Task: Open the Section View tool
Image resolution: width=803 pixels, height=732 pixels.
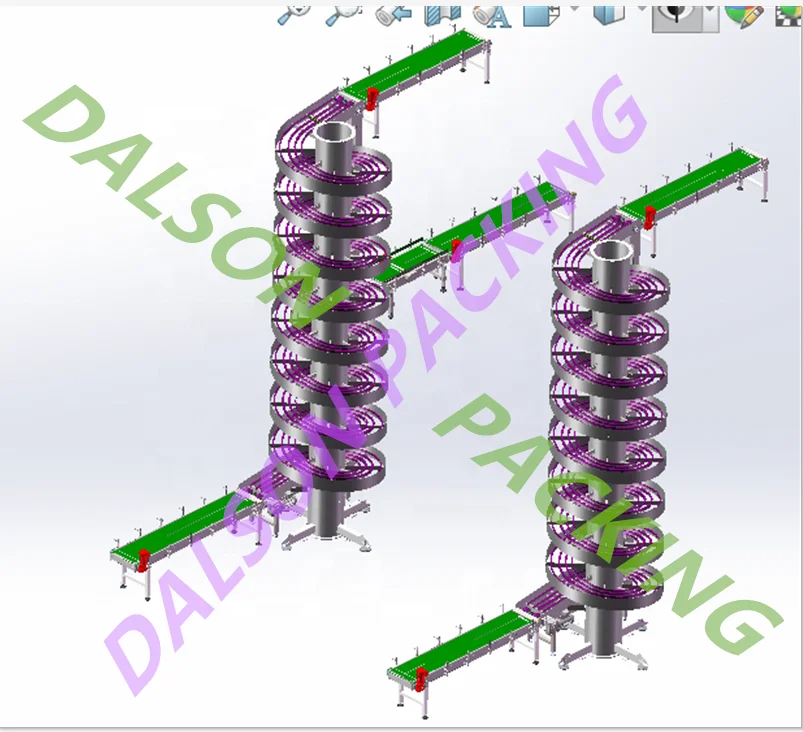Action: tap(442, 15)
